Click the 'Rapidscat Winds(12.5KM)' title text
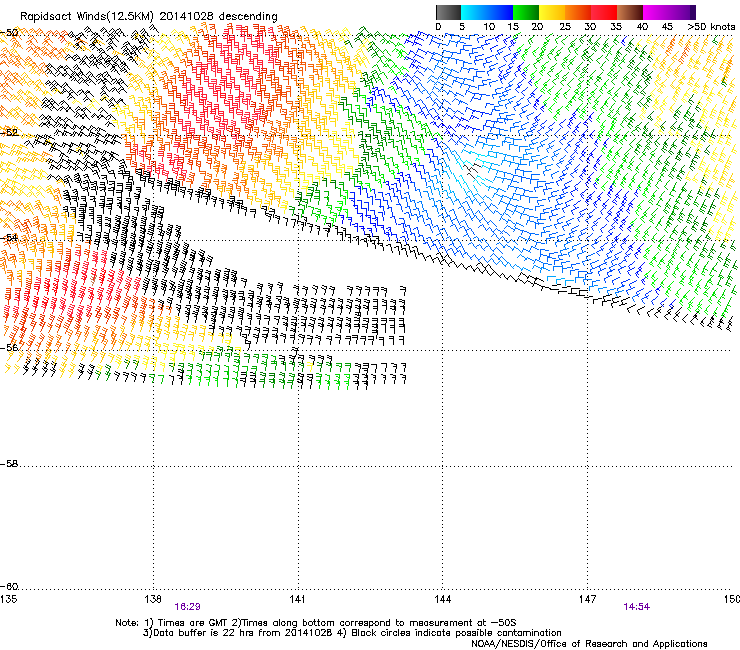Image resolution: width=740 pixels, height=650 pixels. tap(87, 16)
